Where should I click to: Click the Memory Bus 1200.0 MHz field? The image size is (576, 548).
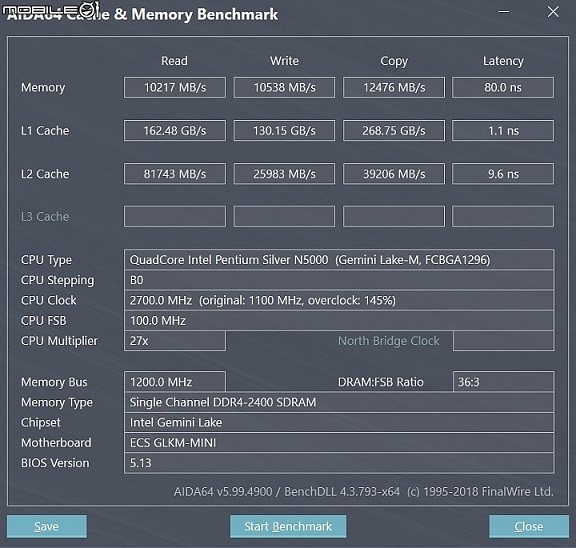point(175,382)
